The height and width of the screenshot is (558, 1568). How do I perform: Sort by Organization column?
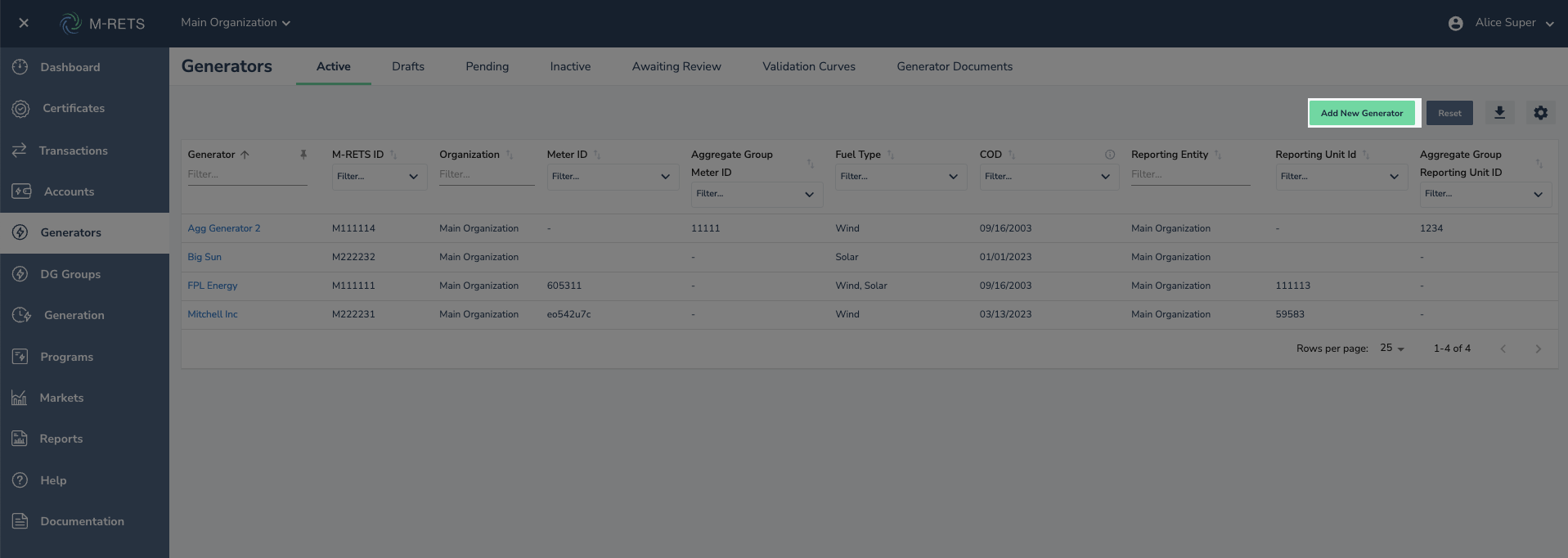tap(510, 155)
